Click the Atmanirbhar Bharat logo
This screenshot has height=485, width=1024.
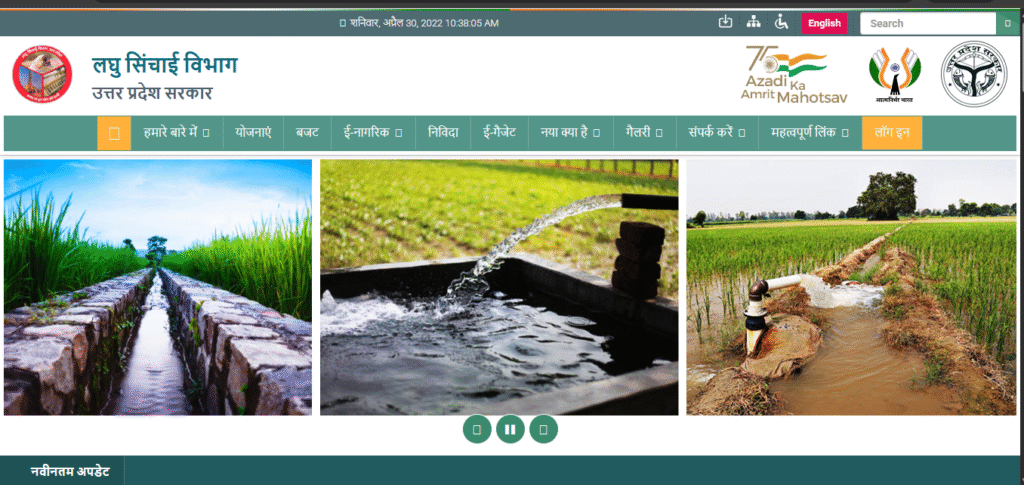tap(894, 75)
